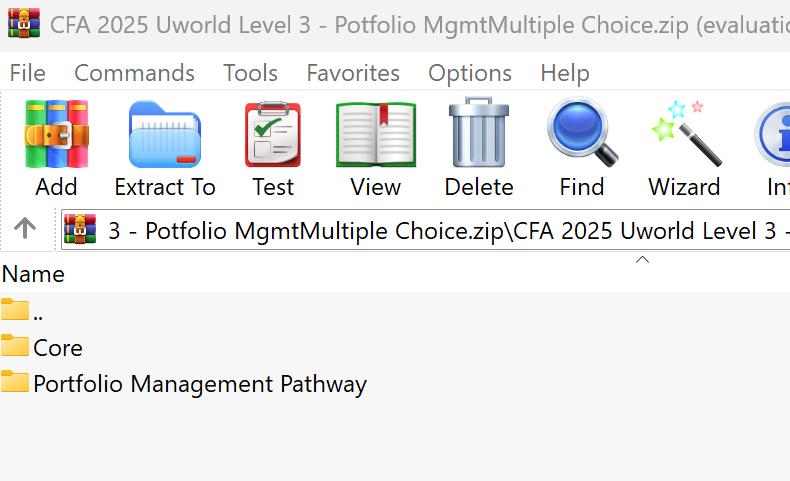The image size is (790, 481).
Task: Select the Portfolio Management Pathway folder
Action: coord(199,384)
